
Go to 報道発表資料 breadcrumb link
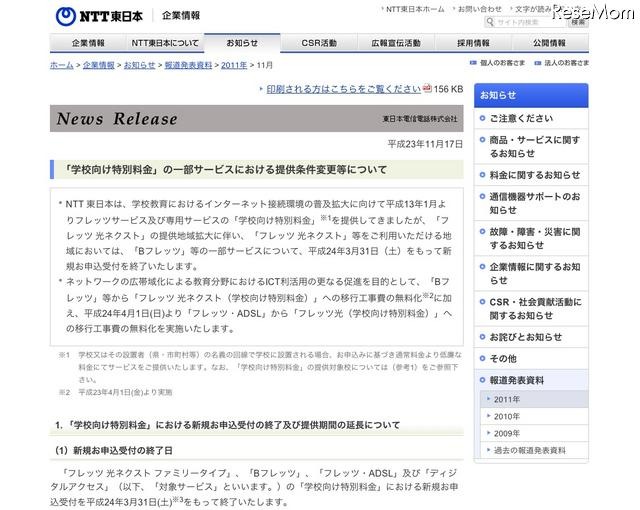[188, 65]
